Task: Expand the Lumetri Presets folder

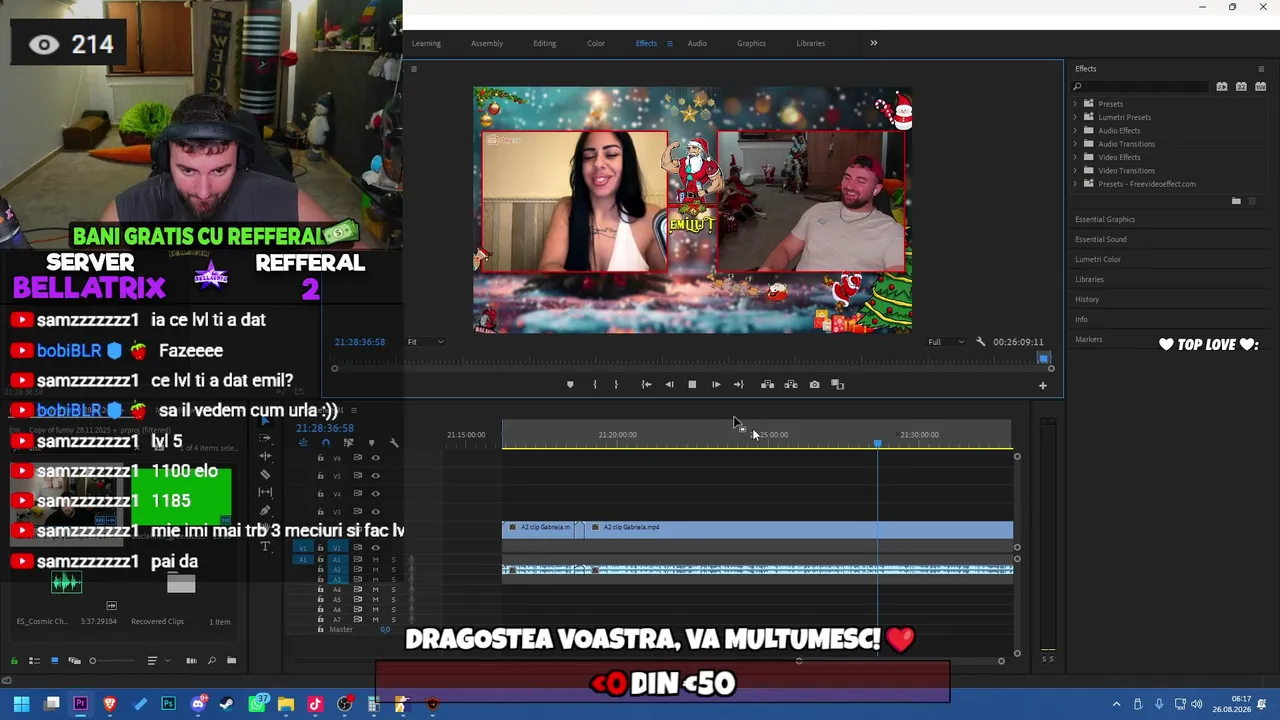Action: tap(1076, 117)
